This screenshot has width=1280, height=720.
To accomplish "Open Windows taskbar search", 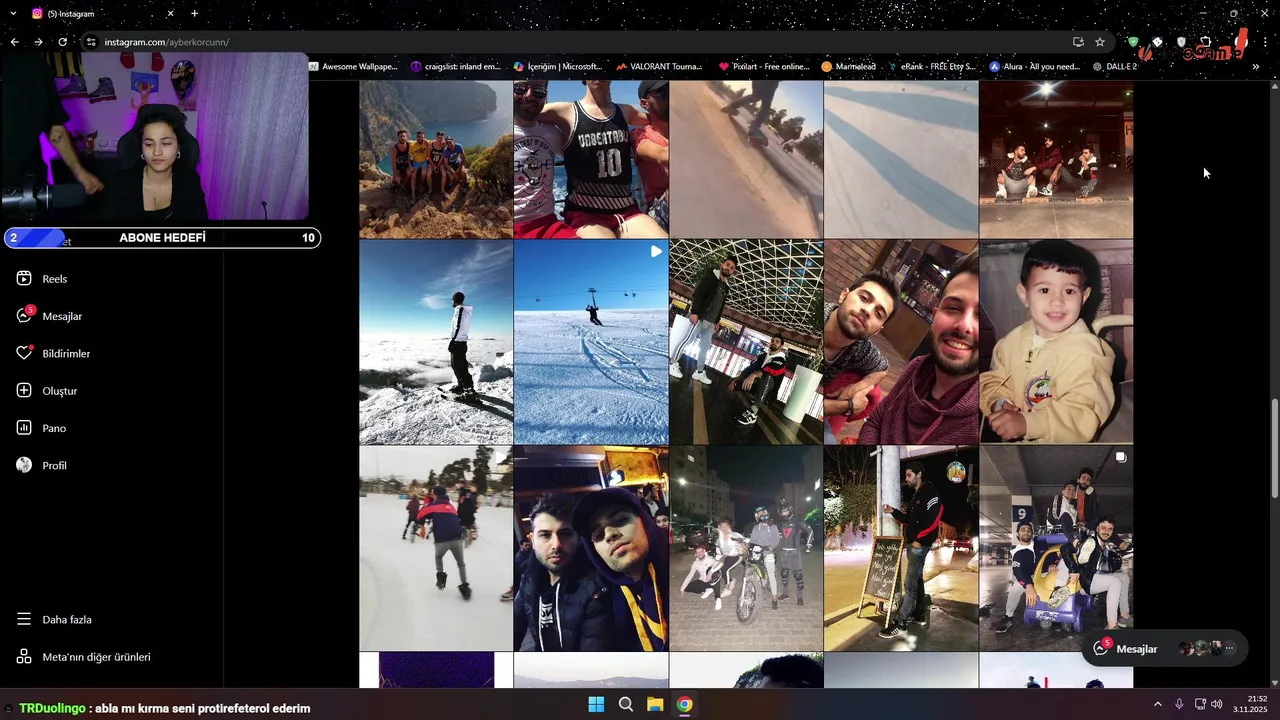I will click(x=626, y=704).
